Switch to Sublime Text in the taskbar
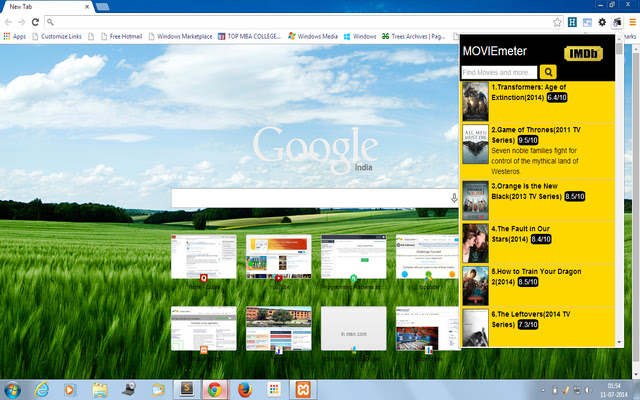640x400 pixels. coord(187,390)
